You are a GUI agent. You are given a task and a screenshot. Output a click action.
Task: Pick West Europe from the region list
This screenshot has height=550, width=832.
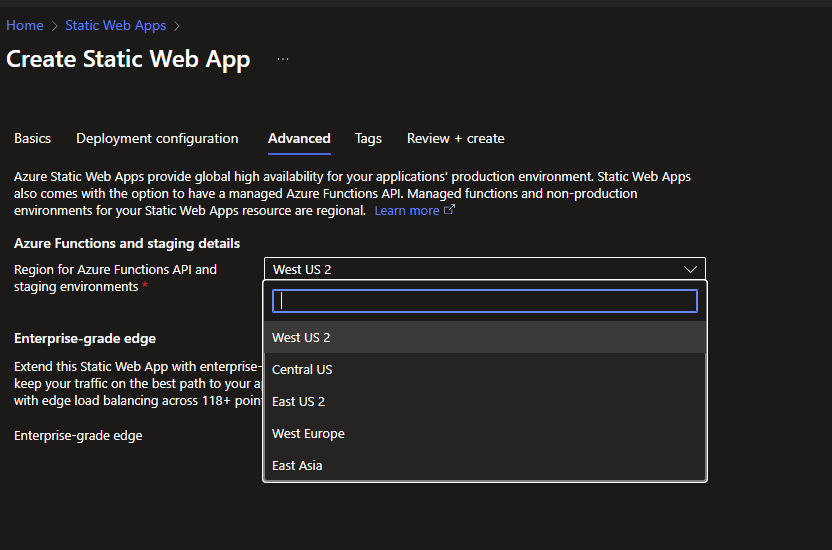point(484,433)
